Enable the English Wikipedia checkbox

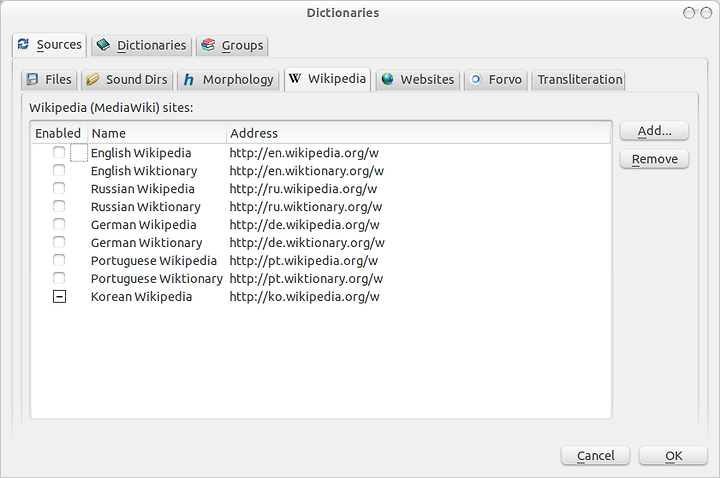tap(59, 152)
